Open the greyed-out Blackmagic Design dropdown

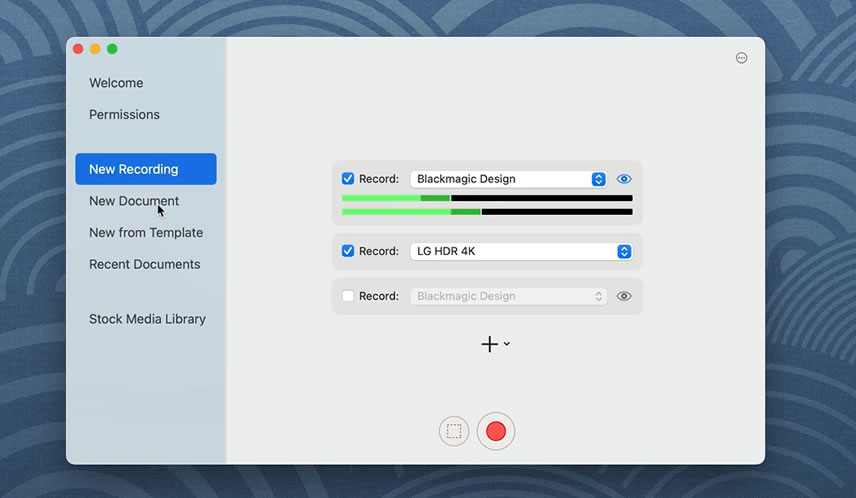pyautogui.click(x=508, y=296)
